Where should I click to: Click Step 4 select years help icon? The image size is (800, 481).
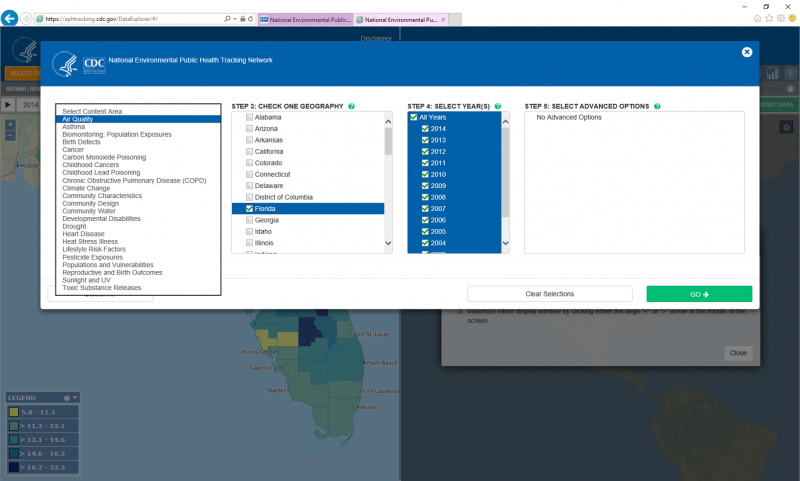pyautogui.click(x=498, y=106)
